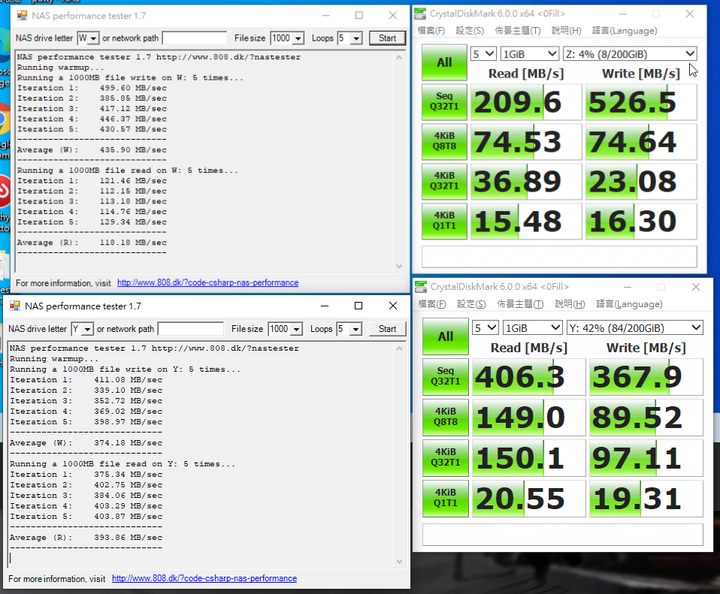Open Y: drive dropdown in bottom CrystalDiskMark
Screen dimensions: 720x594
pos(635,328)
